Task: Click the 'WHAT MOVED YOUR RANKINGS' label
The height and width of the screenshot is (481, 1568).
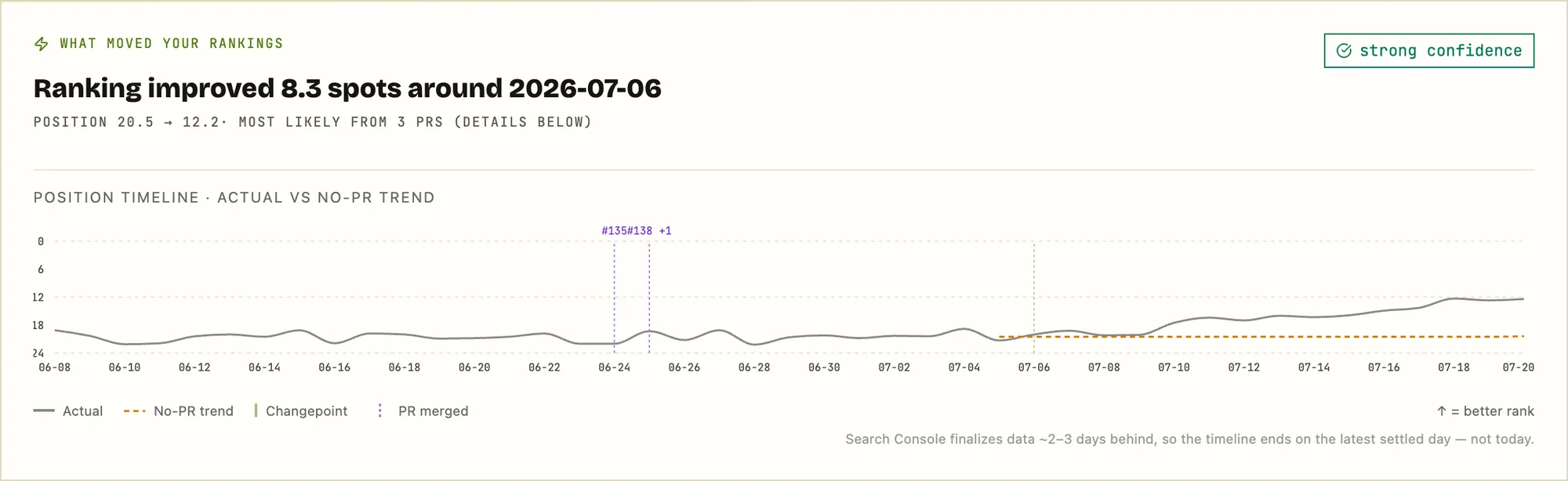Action: [172, 44]
